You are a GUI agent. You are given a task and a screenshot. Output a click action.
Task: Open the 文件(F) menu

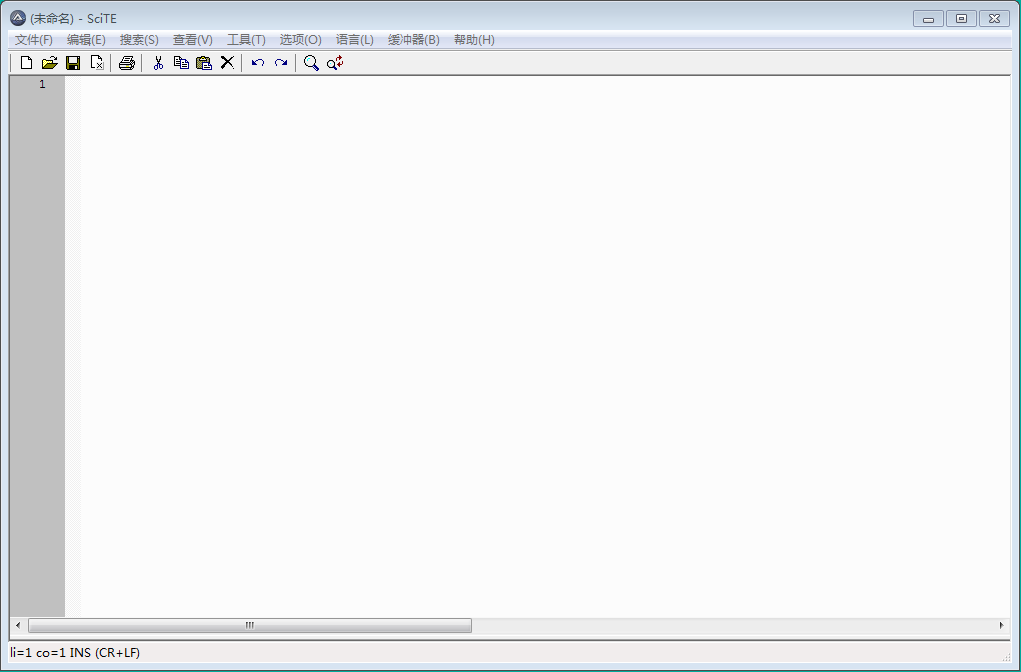[34, 40]
